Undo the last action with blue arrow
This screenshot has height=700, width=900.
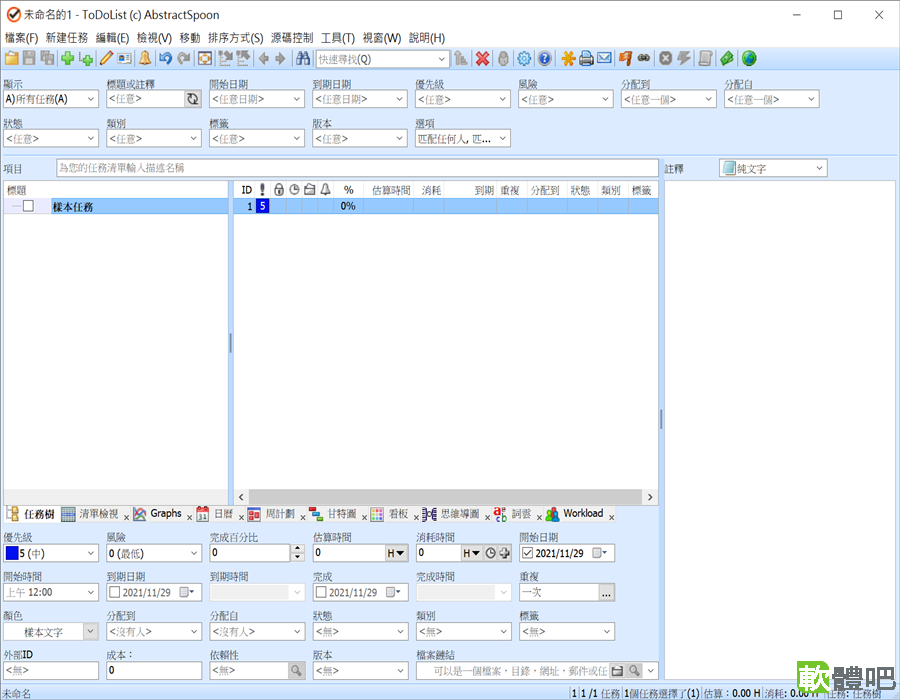coord(165,59)
